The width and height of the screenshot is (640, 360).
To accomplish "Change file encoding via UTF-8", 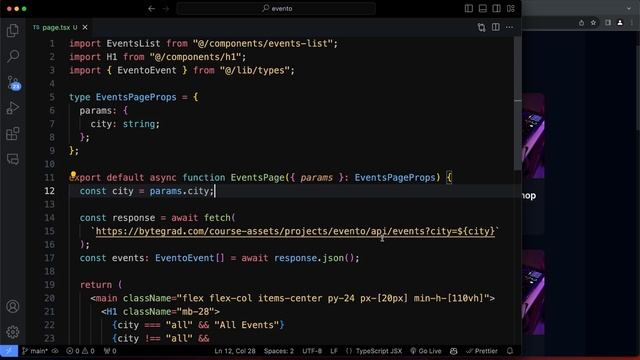I will coord(312,351).
